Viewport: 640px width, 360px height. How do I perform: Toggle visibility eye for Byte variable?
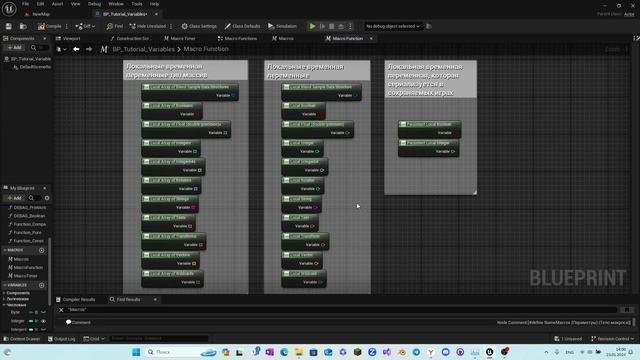[43, 312]
